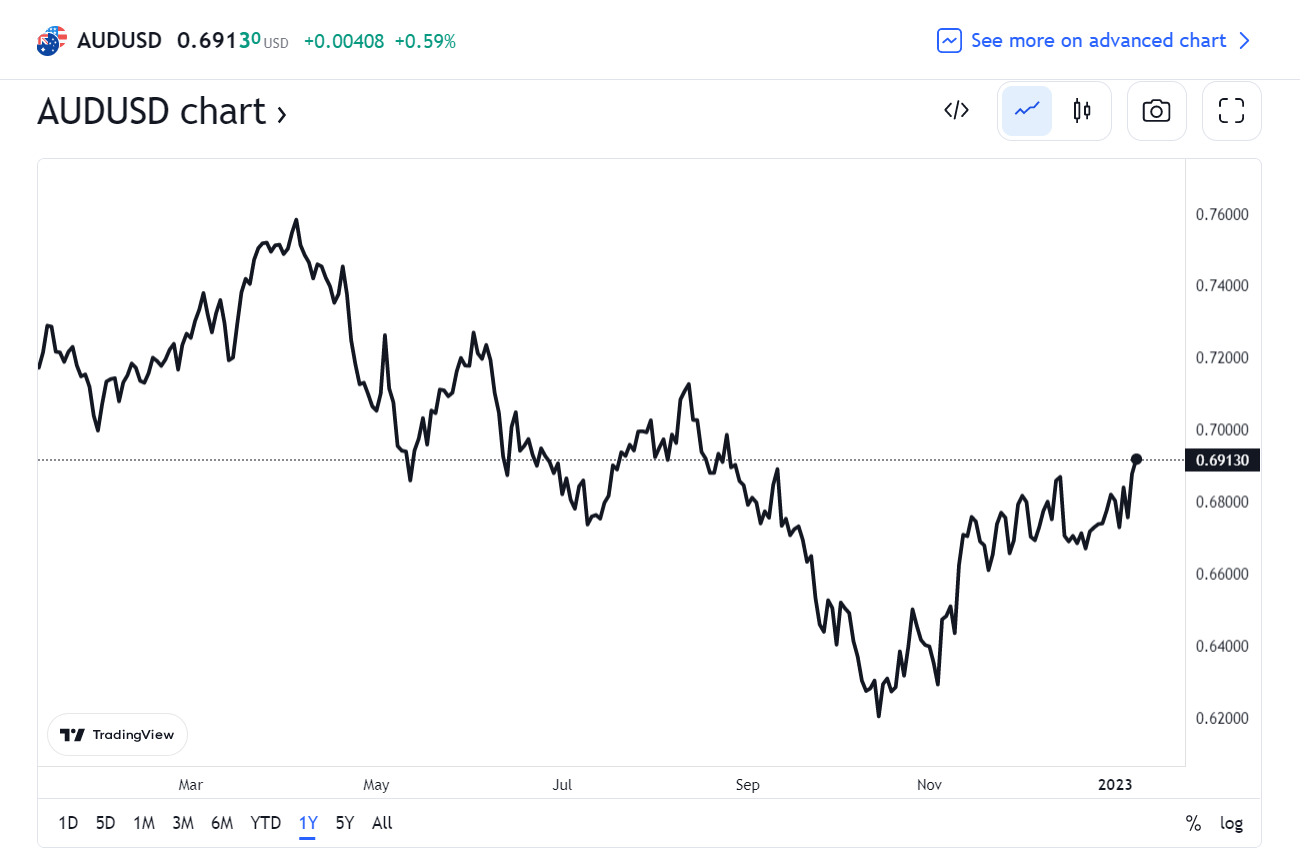Click the advanced chart icon
1300x849 pixels.
[x=949, y=41]
